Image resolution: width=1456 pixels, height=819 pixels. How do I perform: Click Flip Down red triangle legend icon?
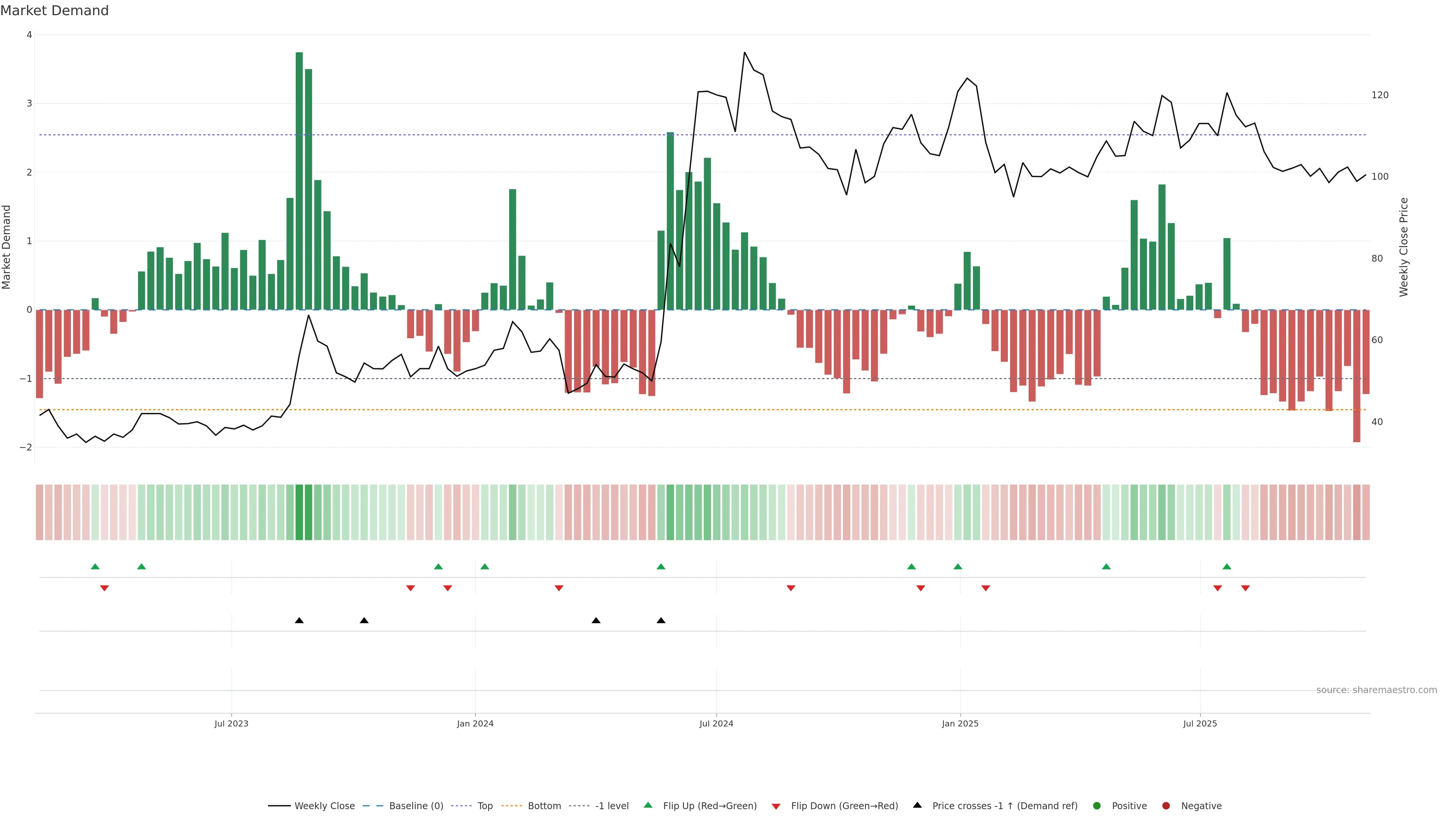[776, 806]
